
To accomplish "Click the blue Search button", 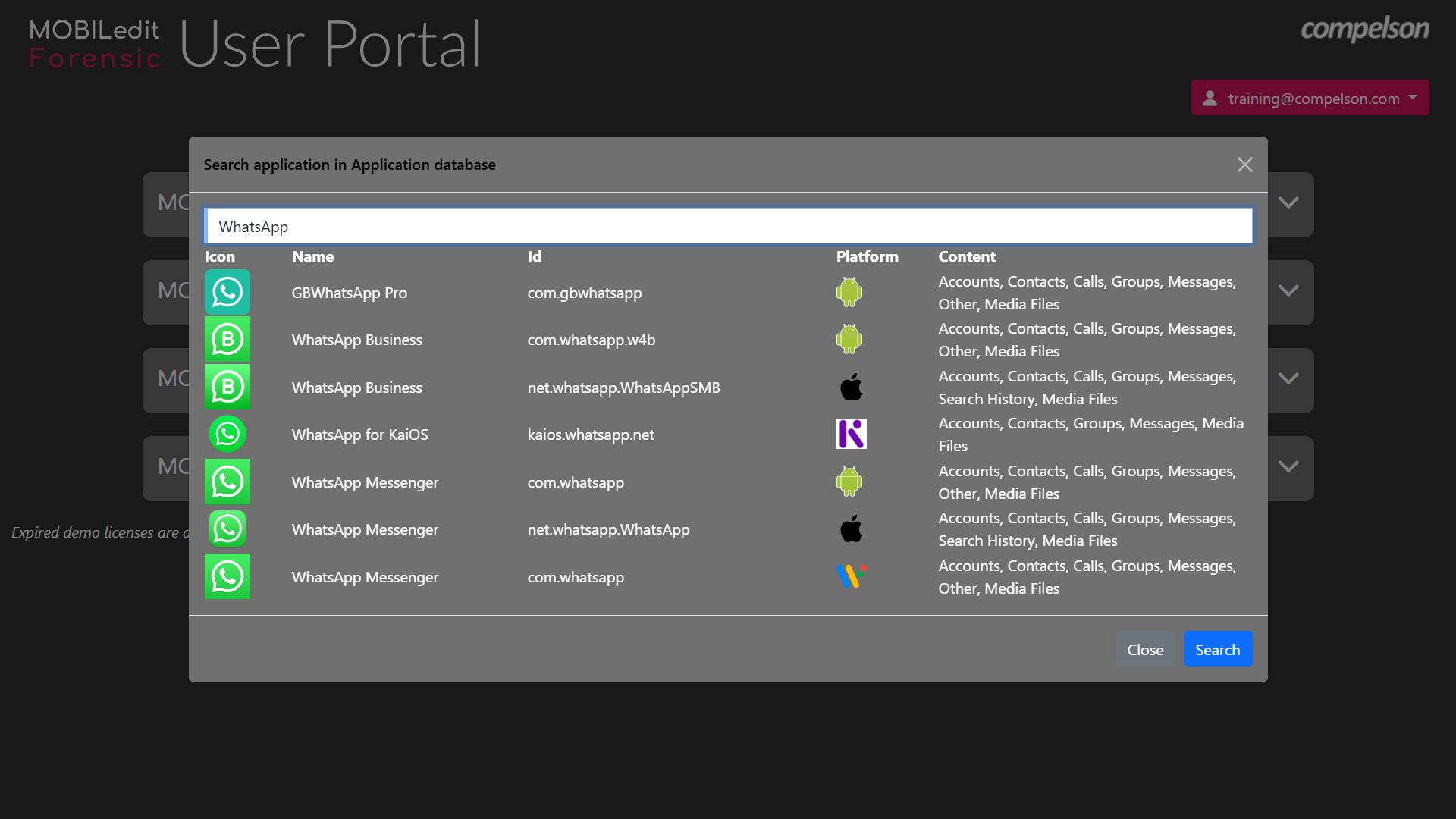I will point(1218,649).
